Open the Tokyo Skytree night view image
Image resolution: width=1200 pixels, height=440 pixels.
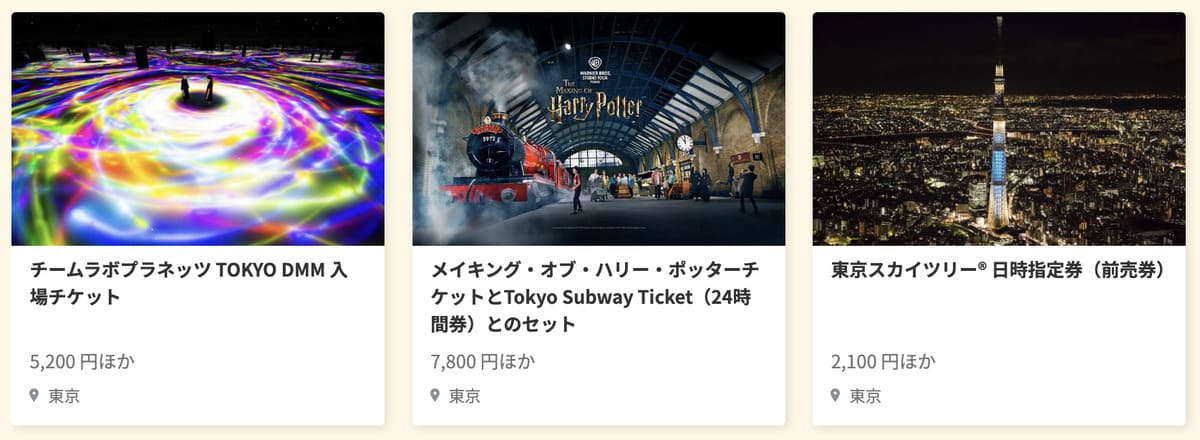click(999, 129)
